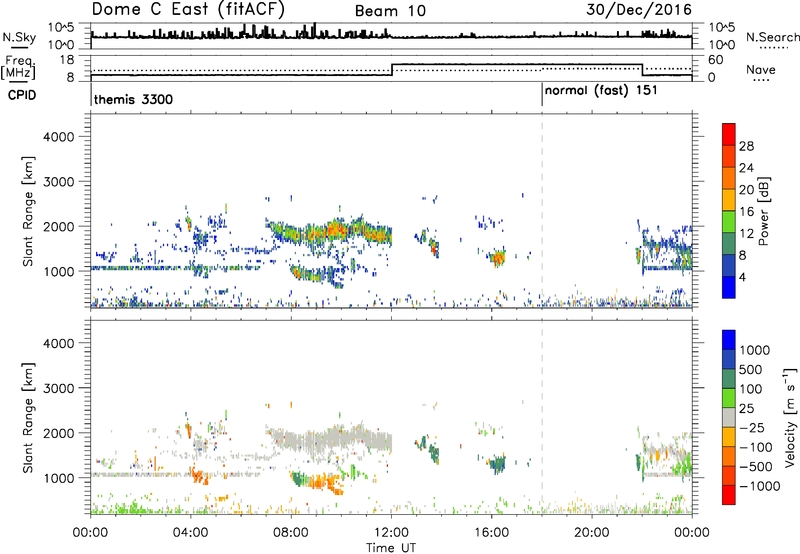Pick the bright blue bottom segment of the Power color bar
This screenshot has height=554, width=800.
[x=729, y=287]
